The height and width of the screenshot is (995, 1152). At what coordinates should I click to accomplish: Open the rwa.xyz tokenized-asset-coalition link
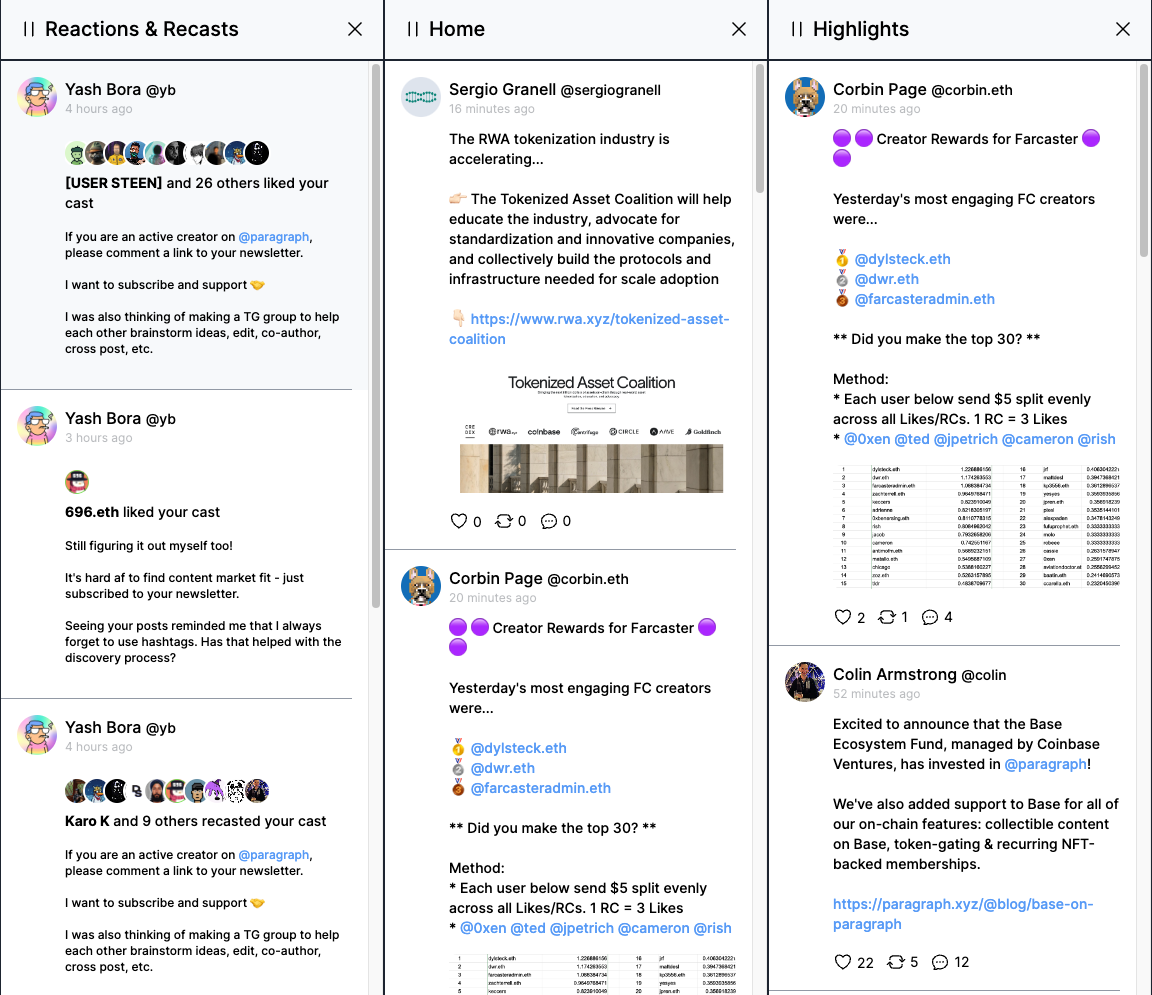589,329
